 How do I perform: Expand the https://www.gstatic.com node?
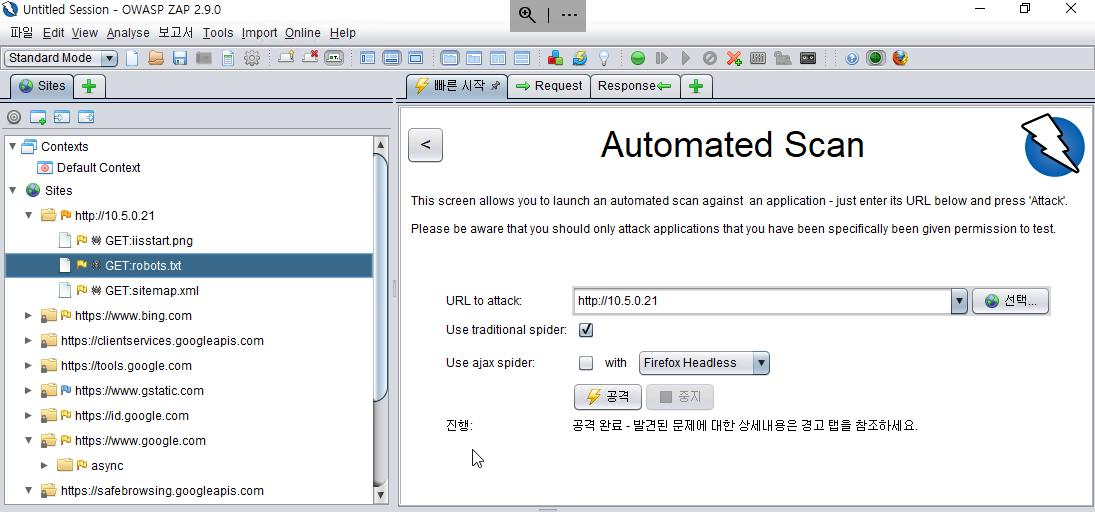(29, 390)
